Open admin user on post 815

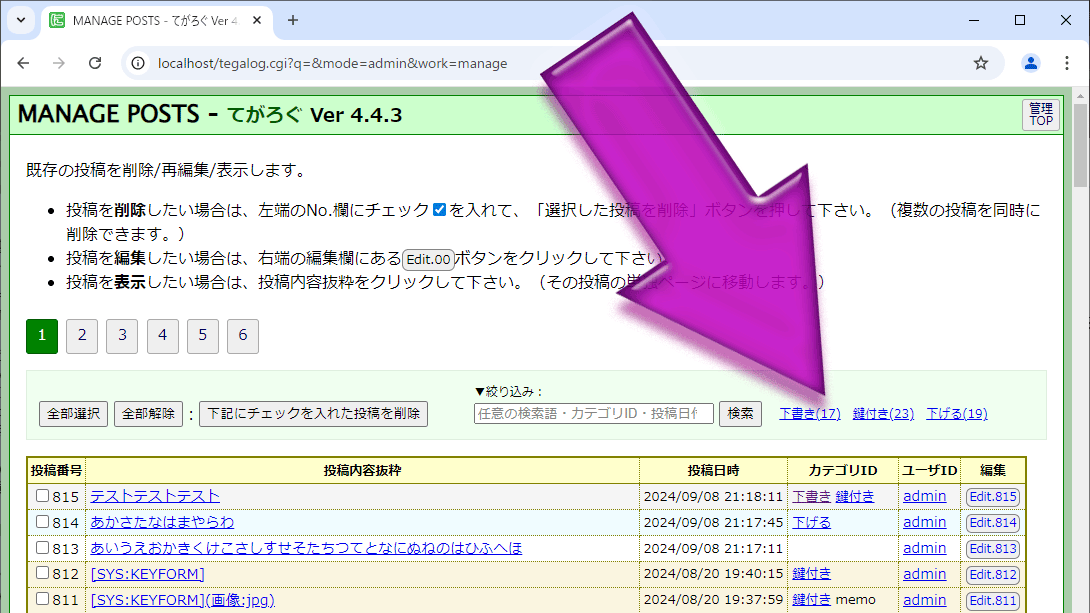pos(925,496)
